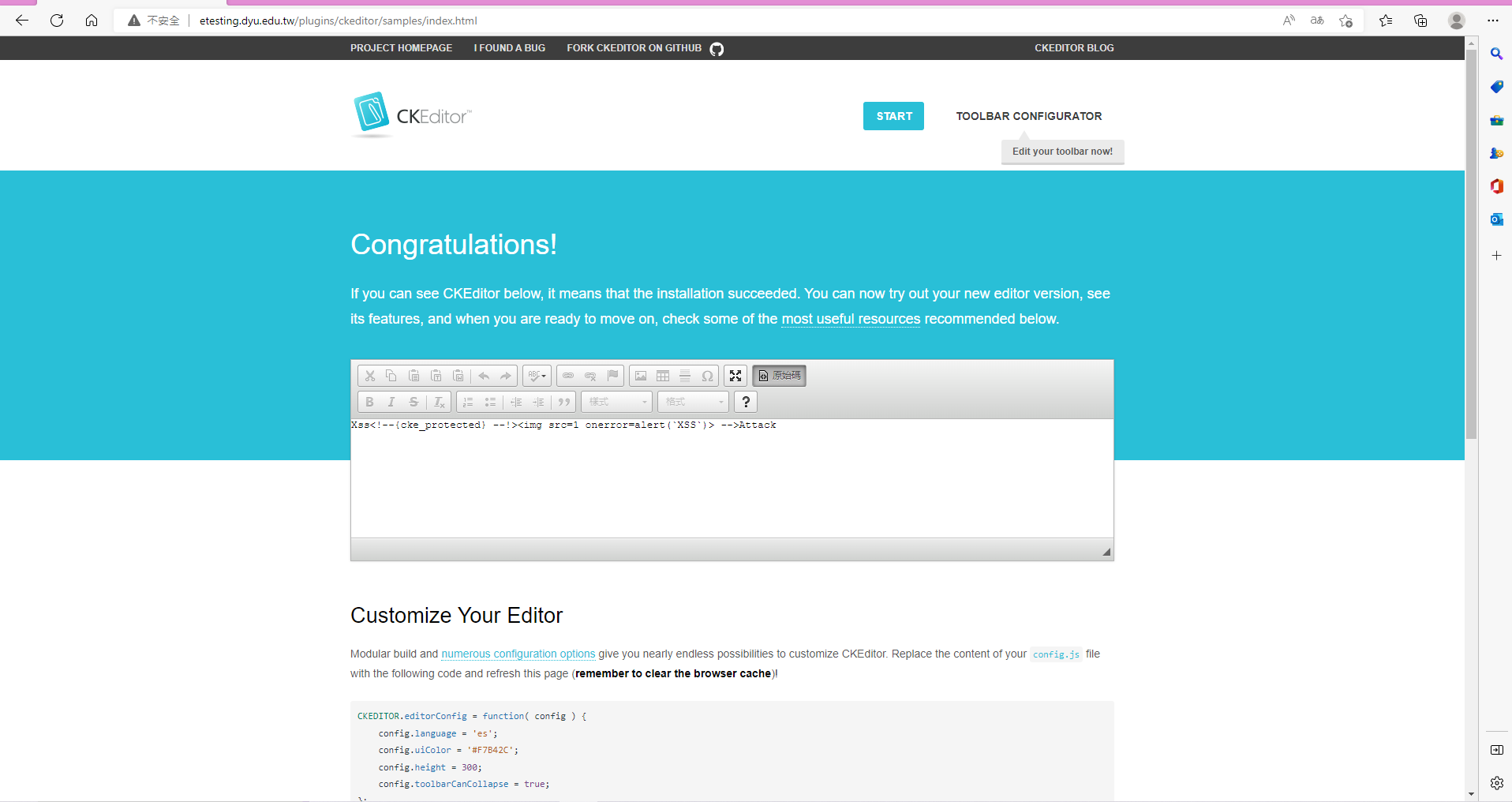Open the I FOUND A BUG link
Viewport: 1512px width, 802px height.
coord(510,48)
